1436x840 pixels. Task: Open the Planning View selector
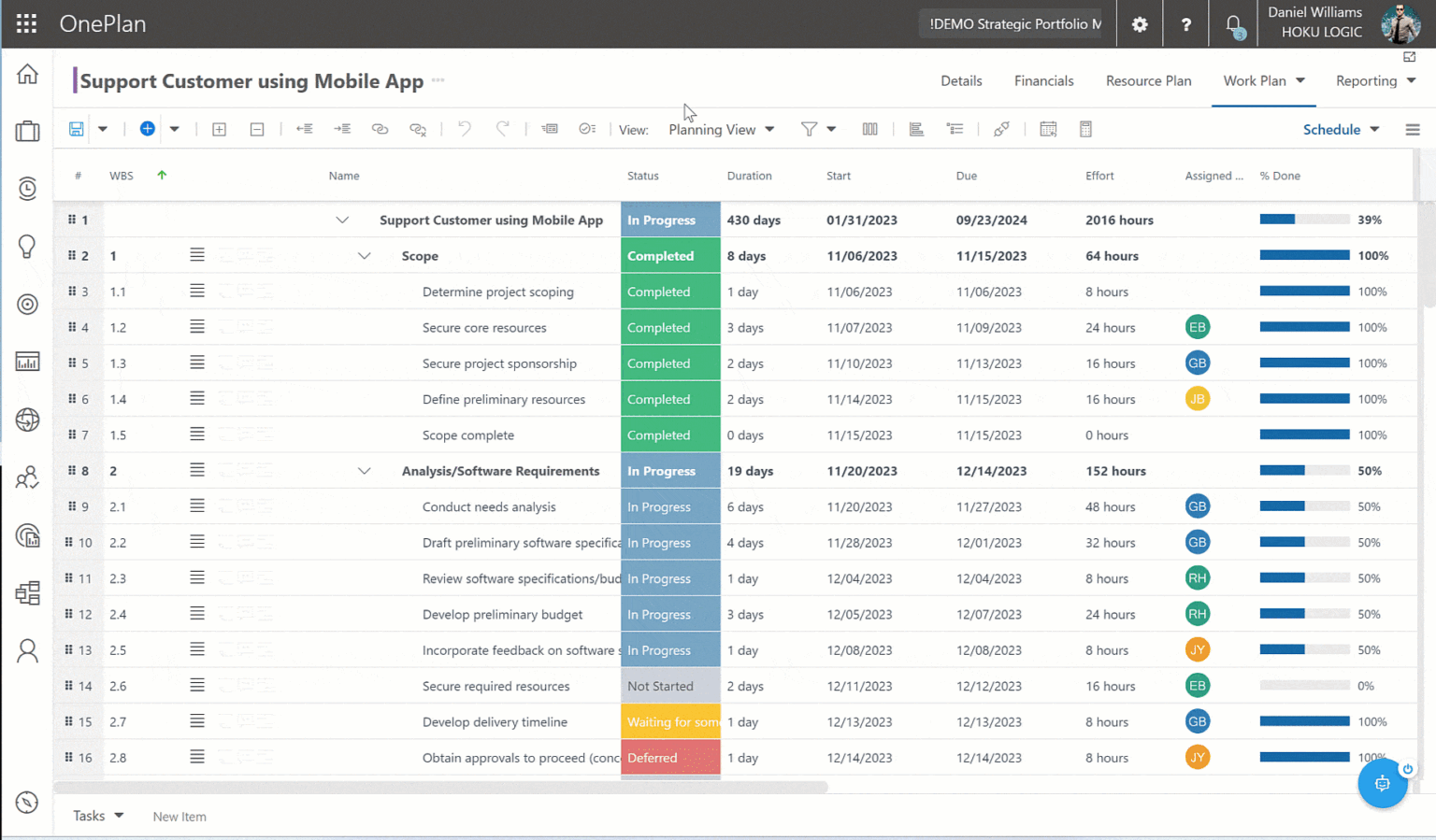click(721, 130)
